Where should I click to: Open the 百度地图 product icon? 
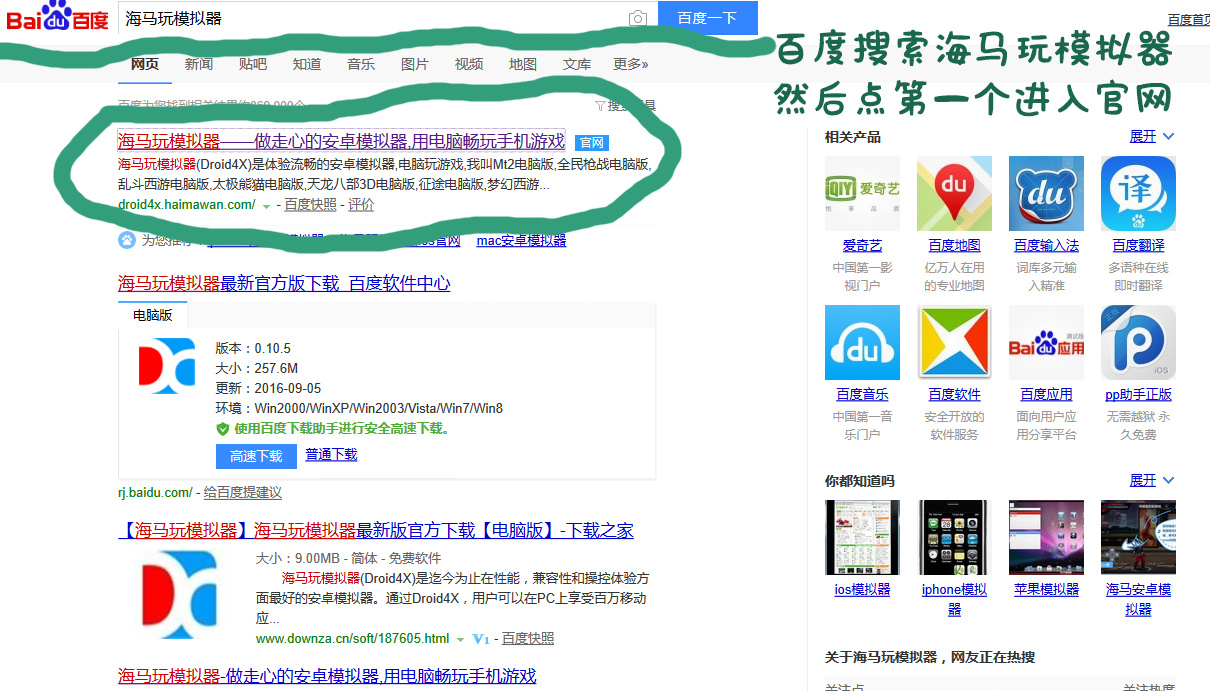954,193
